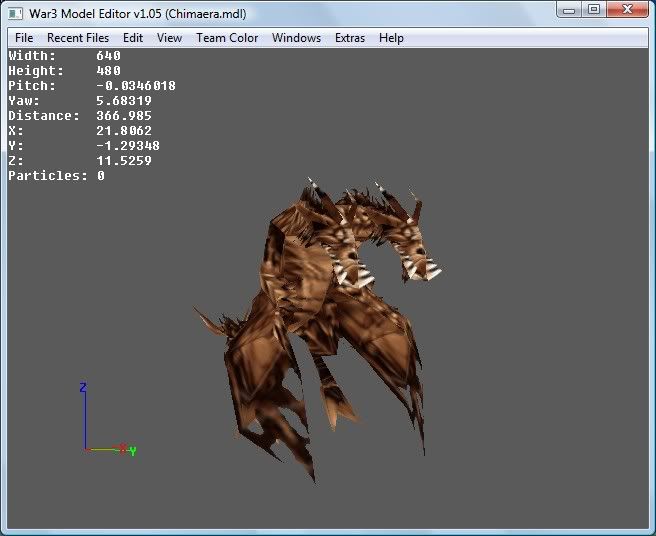This screenshot has height=536, width=656.
Task: Click the War3 Model Editor title bar icon
Action: [x=15, y=13]
